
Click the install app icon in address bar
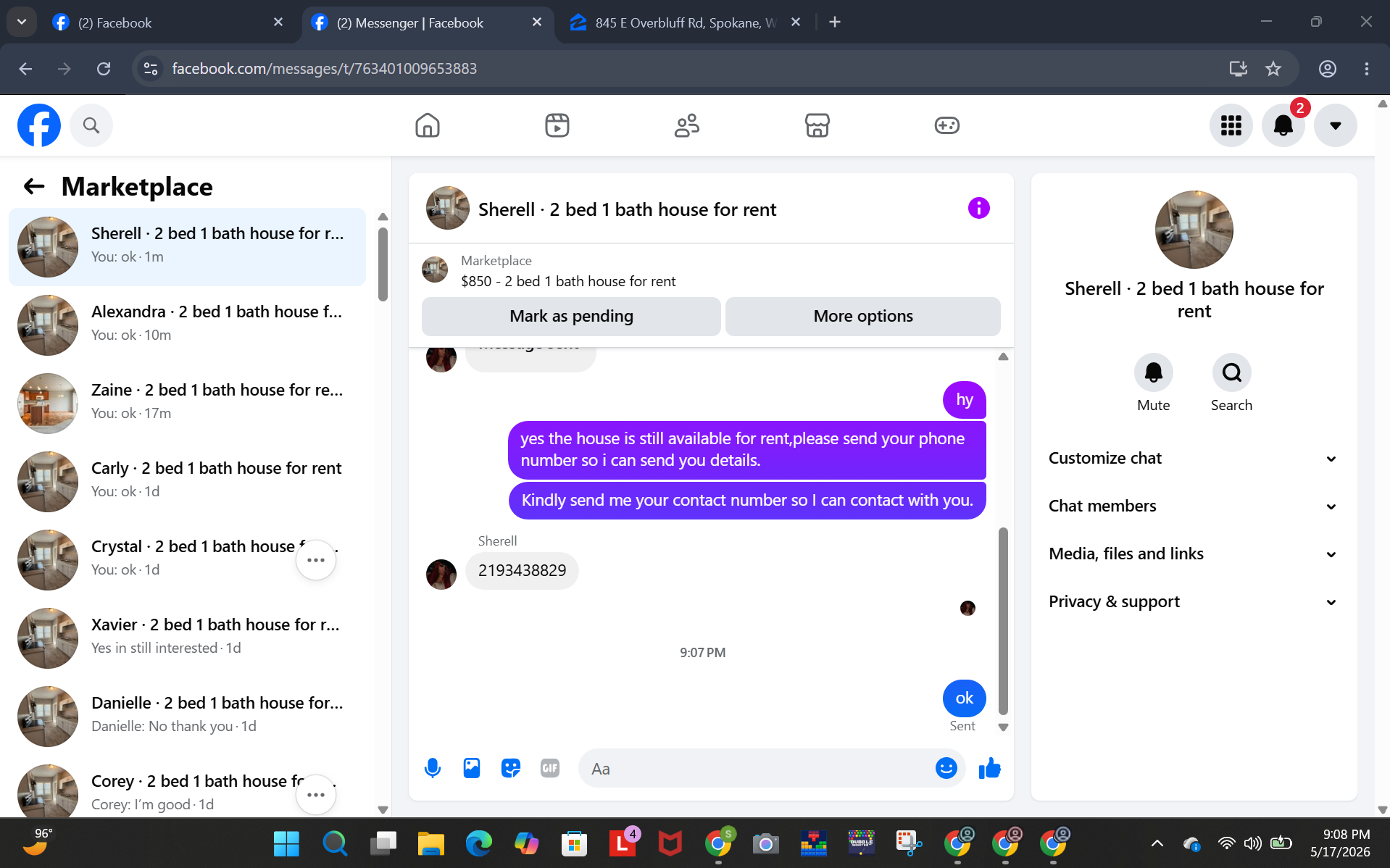(1239, 69)
